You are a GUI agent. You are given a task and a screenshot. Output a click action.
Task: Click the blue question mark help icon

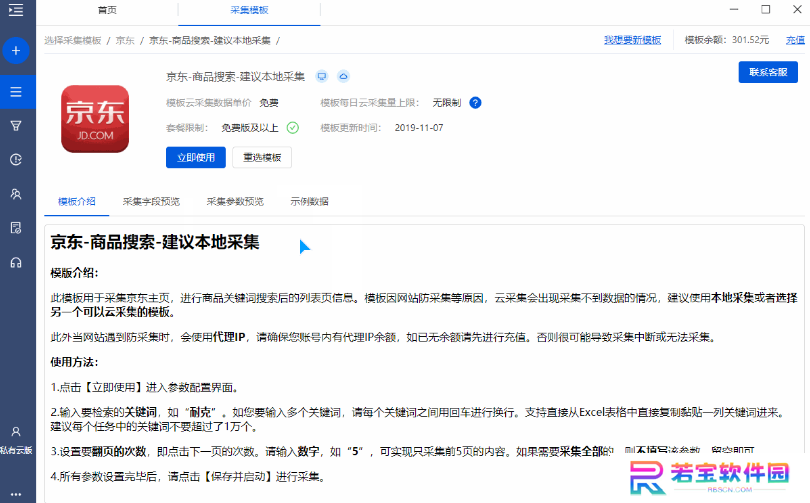pyautogui.click(x=475, y=103)
